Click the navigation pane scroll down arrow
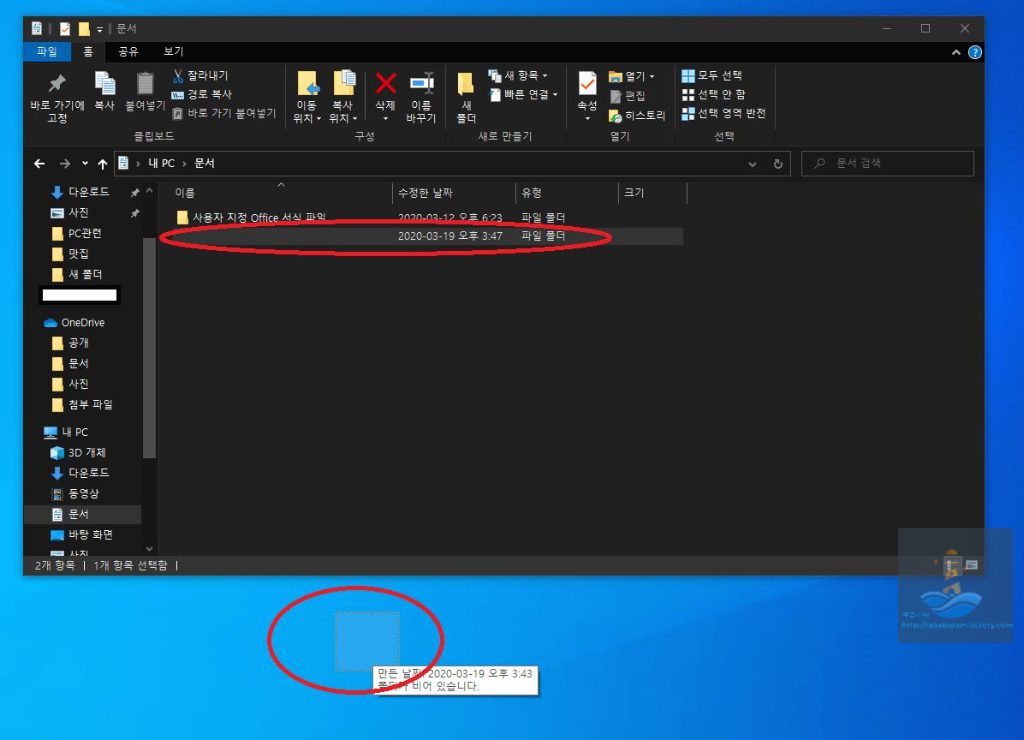Image resolution: width=1024 pixels, height=740 pixels. pyautogui.click(x=150, y=549)
